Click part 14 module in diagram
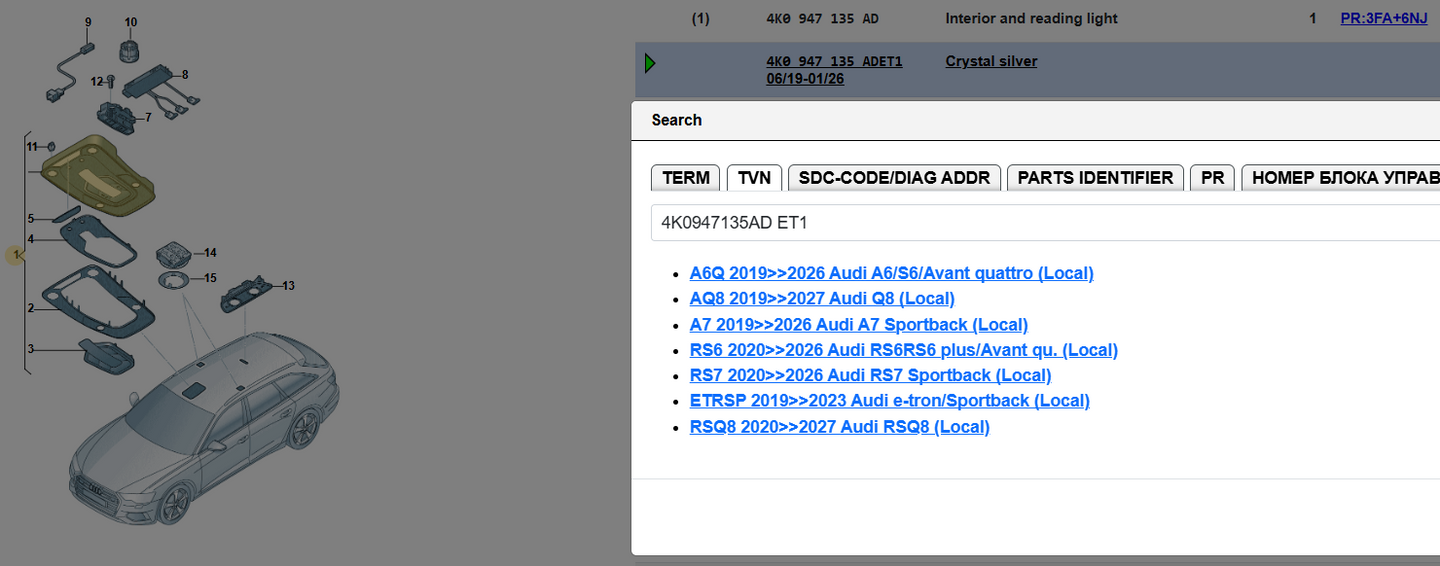The width and height of the screenshot is (1440, 566). 175,255
